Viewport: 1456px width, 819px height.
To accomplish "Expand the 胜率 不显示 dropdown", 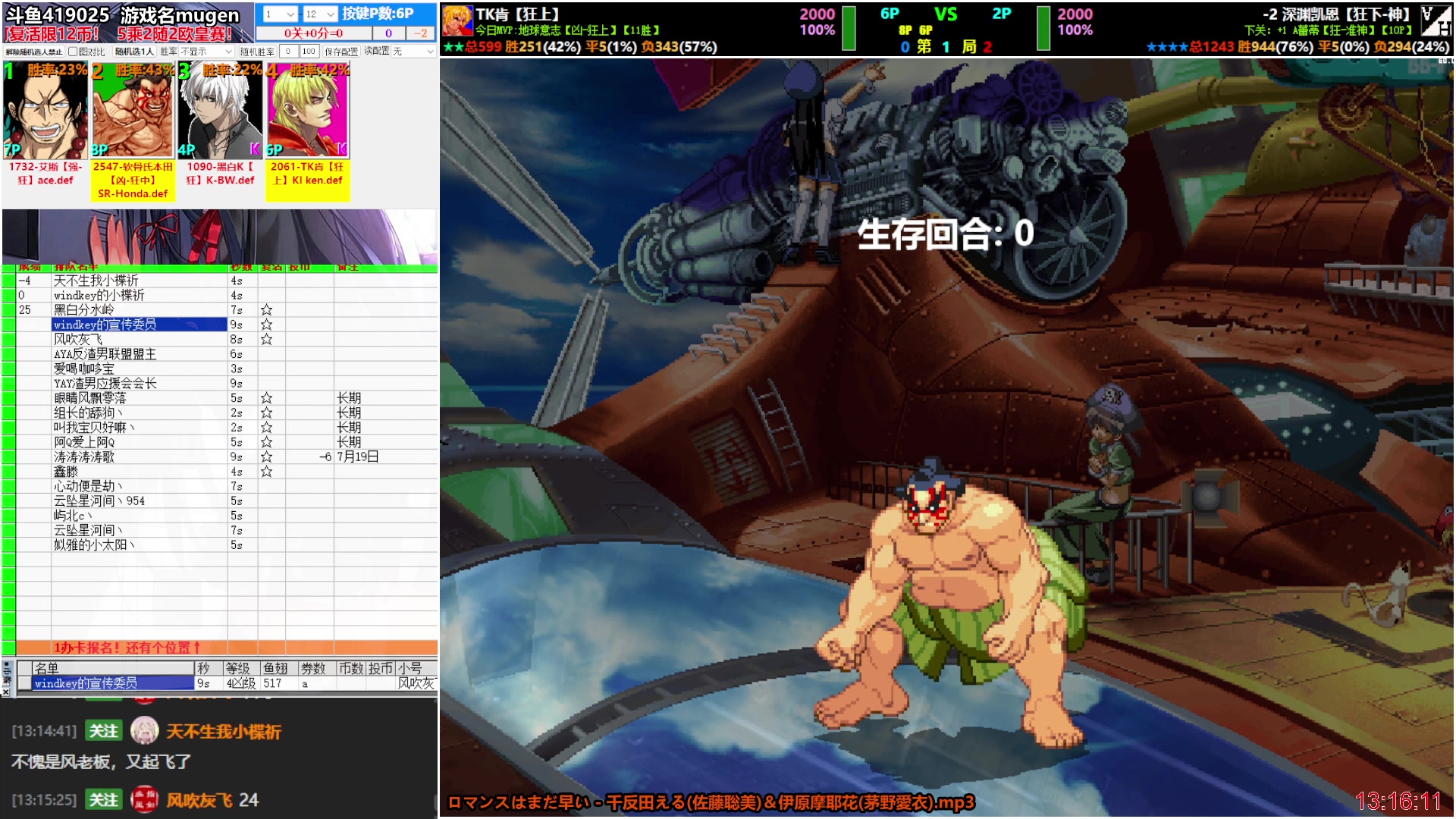I will (x=206, y=52).
